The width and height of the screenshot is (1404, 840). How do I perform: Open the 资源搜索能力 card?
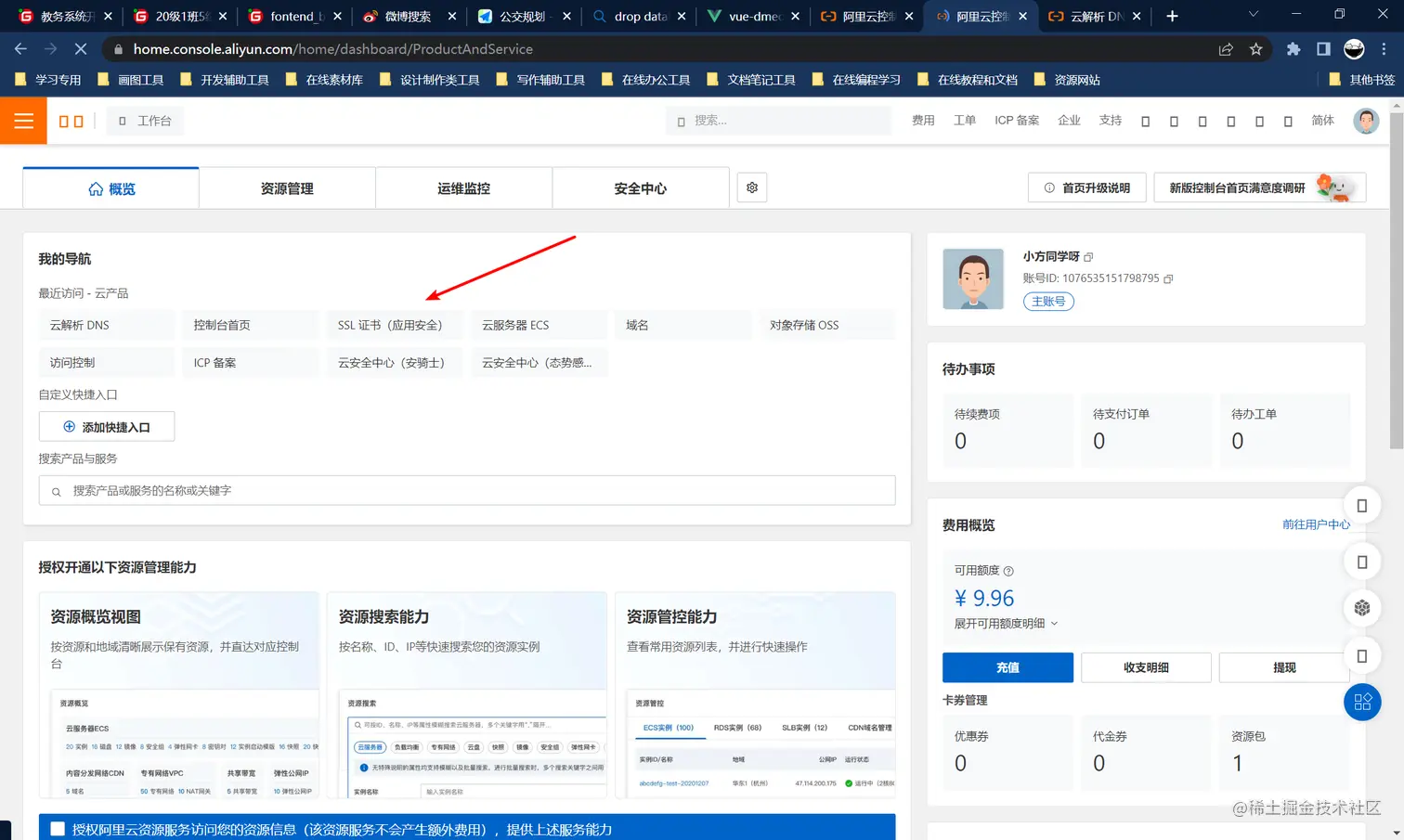[467, 694]
